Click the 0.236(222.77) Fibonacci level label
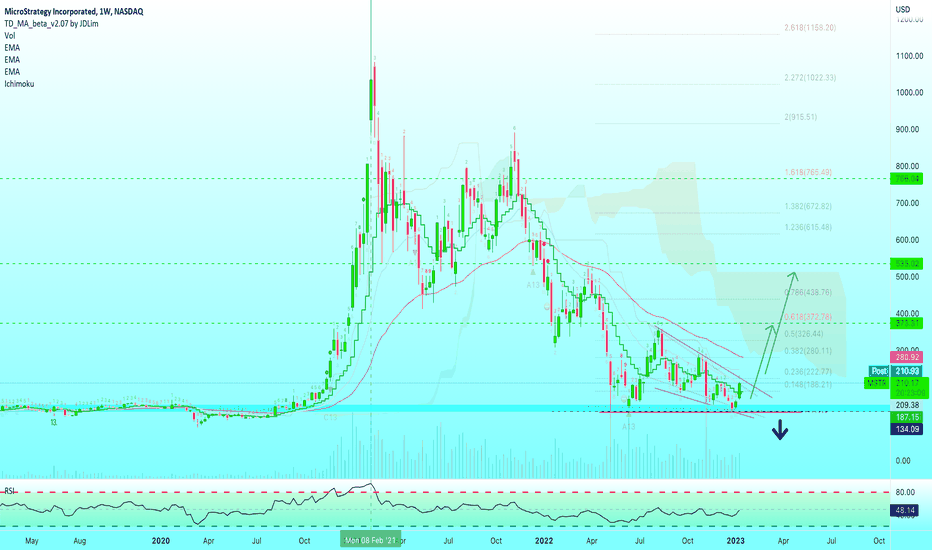This screenshot has height=550, width=932. click(x=808, y=372)
